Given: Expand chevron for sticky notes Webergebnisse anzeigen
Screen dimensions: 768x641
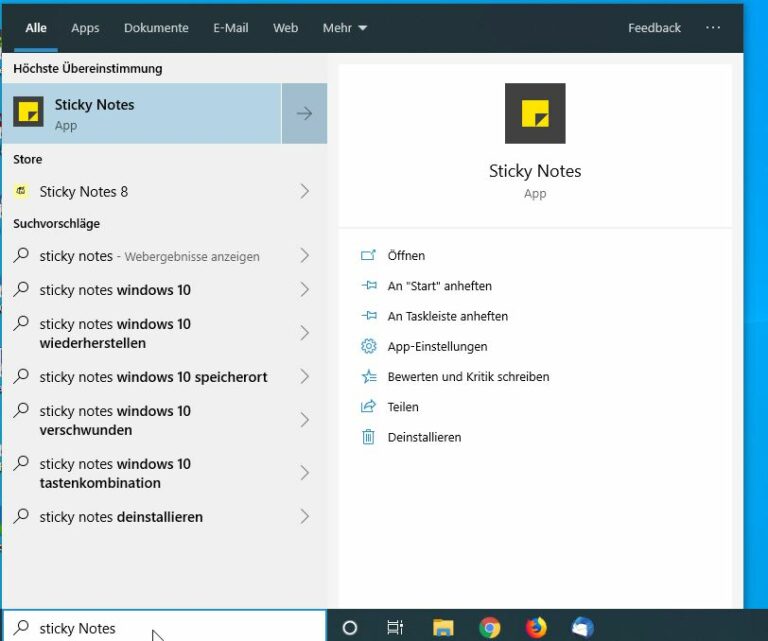Looking at the screenshot, I should pos(305,255).
